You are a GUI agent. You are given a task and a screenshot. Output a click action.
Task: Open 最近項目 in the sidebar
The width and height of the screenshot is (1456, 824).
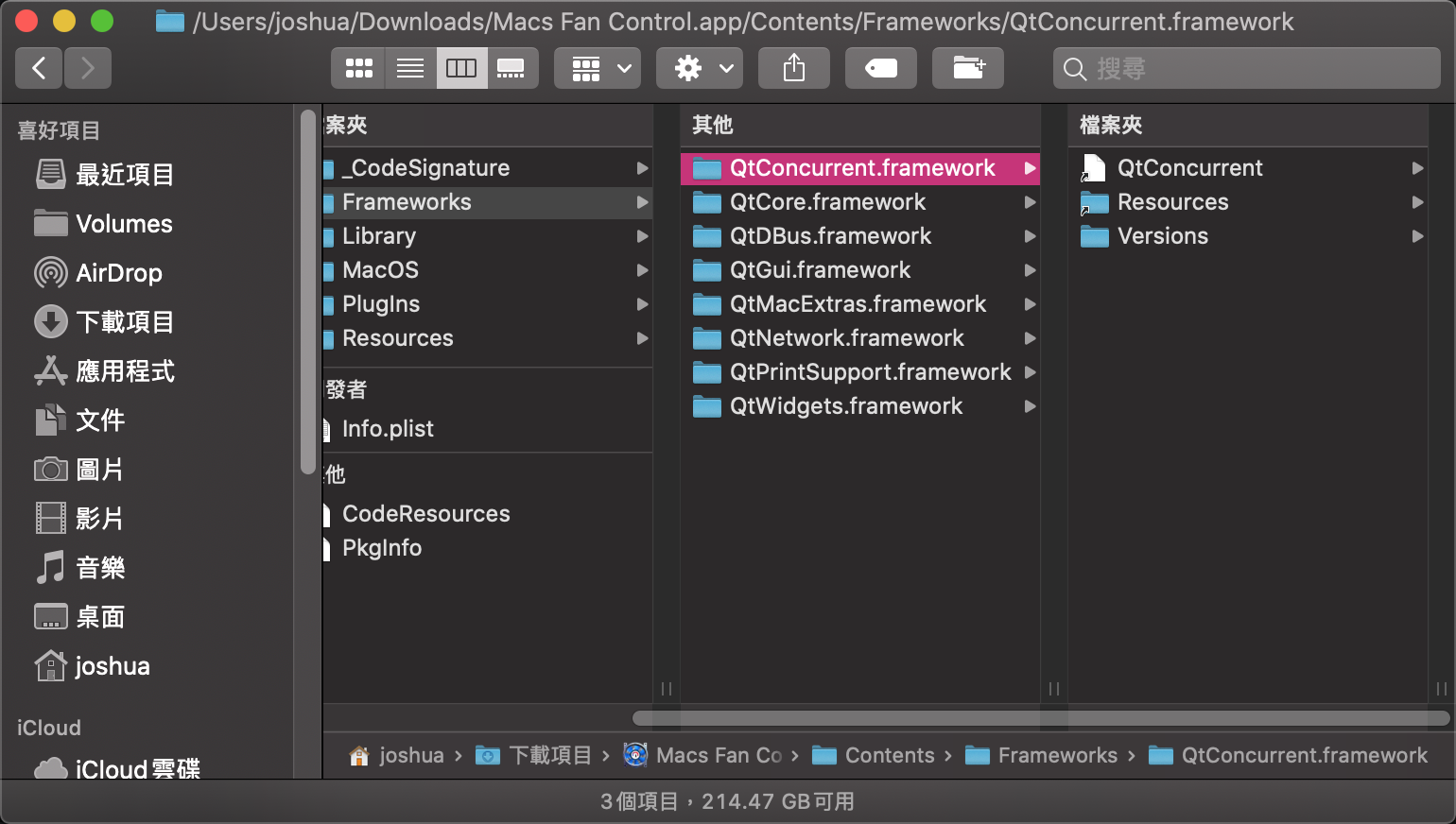[x=105, y=175]
